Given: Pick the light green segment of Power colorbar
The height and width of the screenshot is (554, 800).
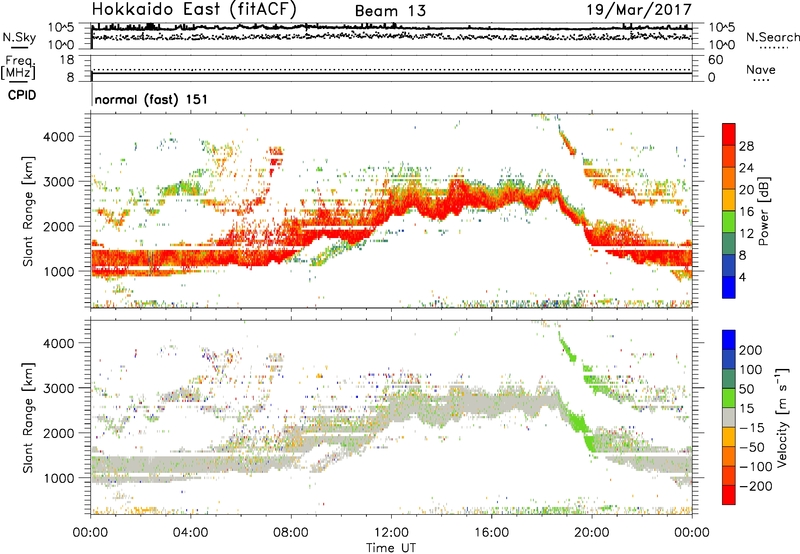Looking at the screenshot, I should 729,222.
